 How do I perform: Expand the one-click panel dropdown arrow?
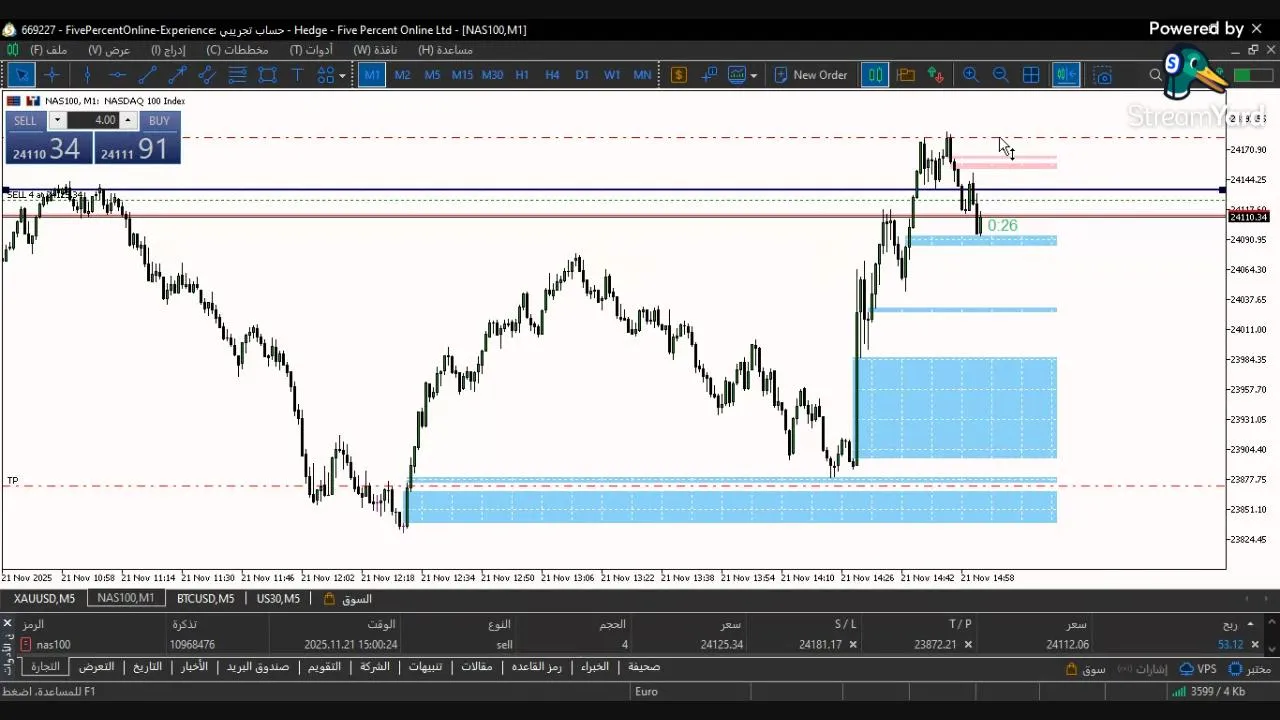(57, 121)
